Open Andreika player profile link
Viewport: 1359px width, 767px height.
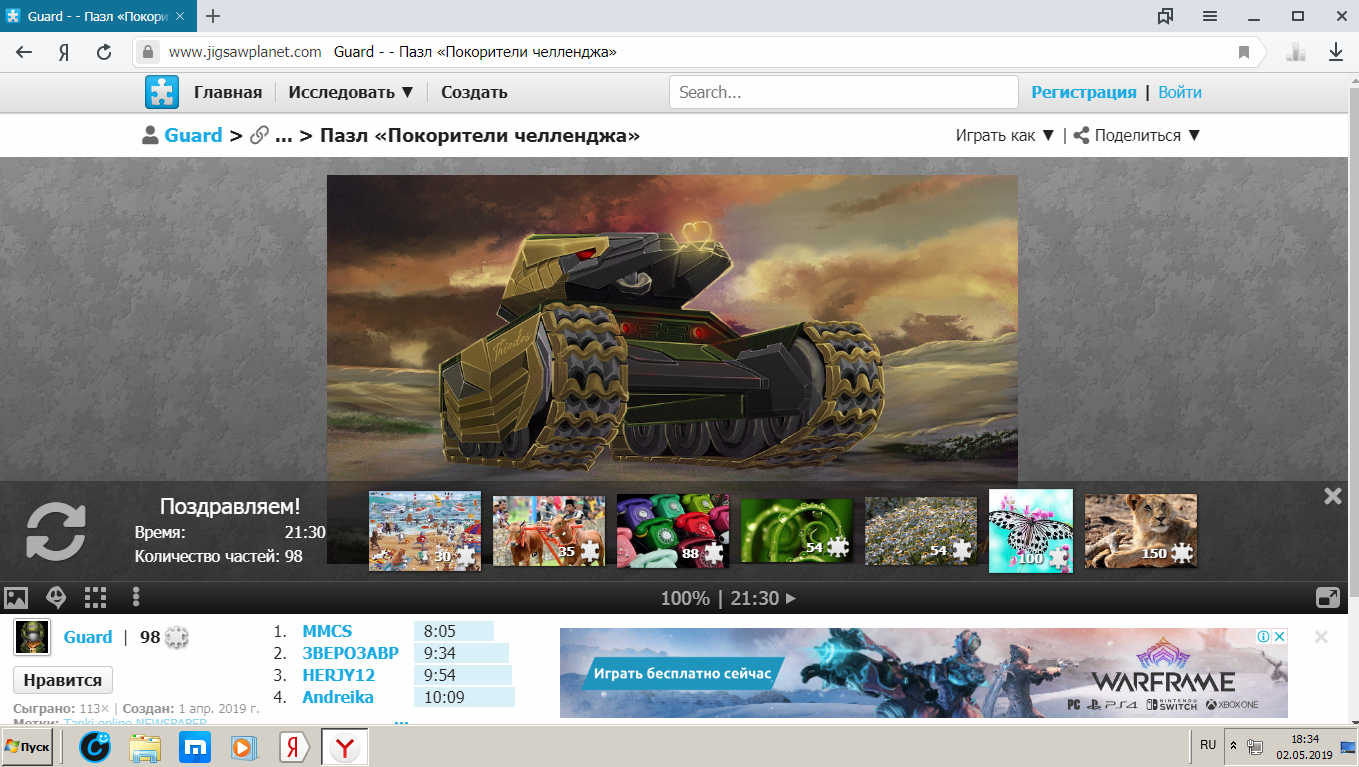point(338,697)
